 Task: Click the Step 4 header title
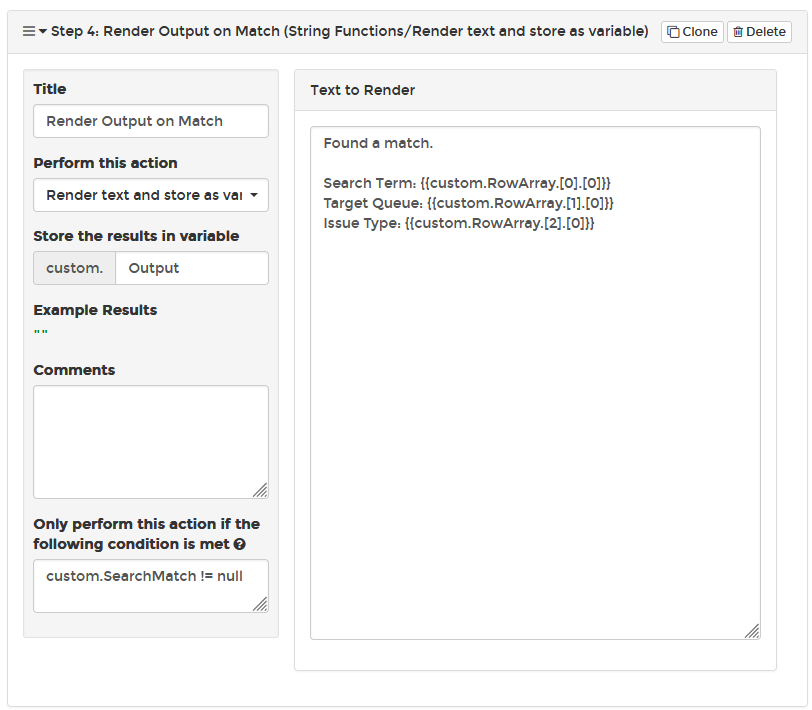[x=350, y=32]
